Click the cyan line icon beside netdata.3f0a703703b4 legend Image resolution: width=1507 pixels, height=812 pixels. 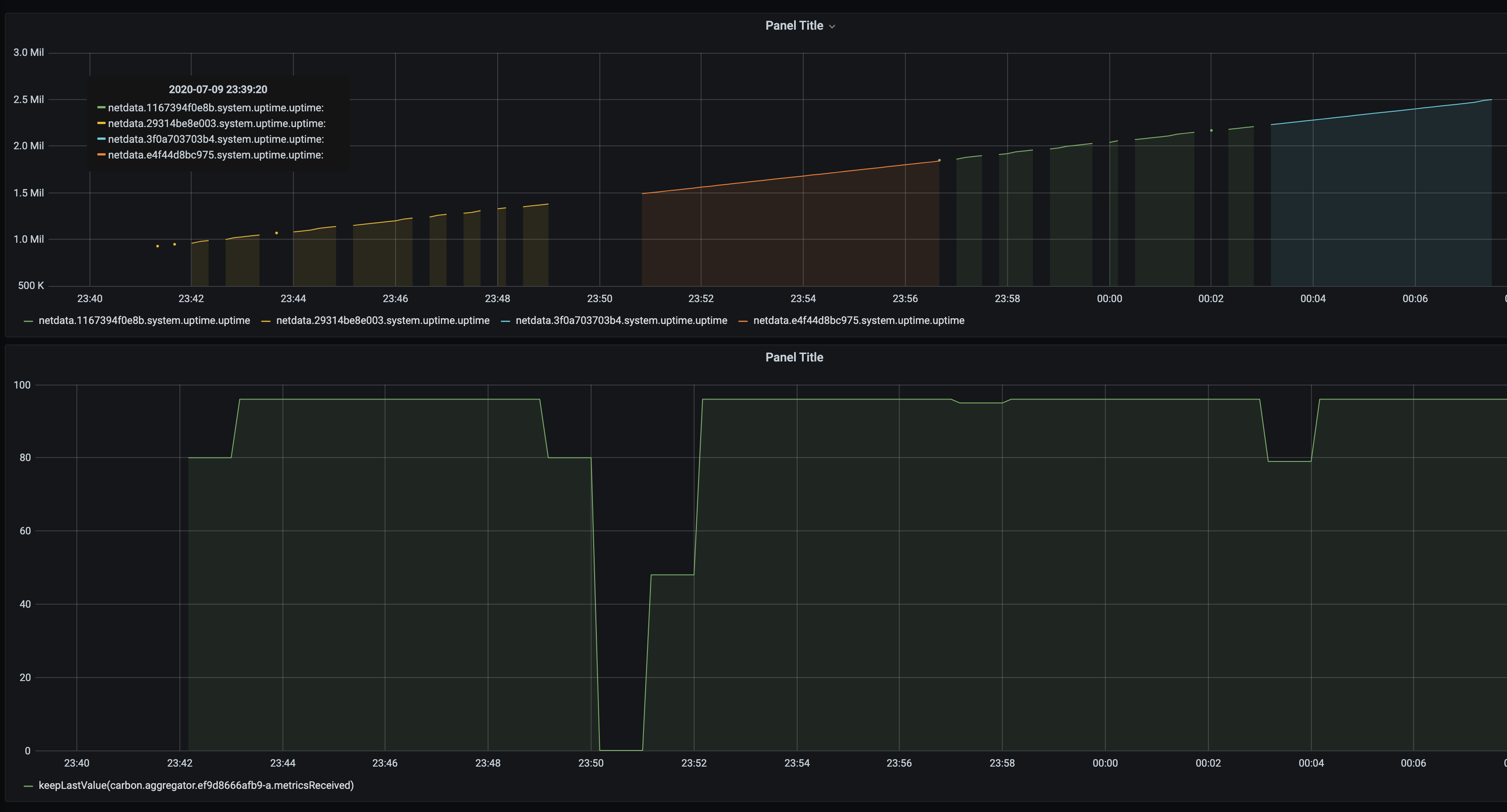pyautogui.click(x=506, y=320)
